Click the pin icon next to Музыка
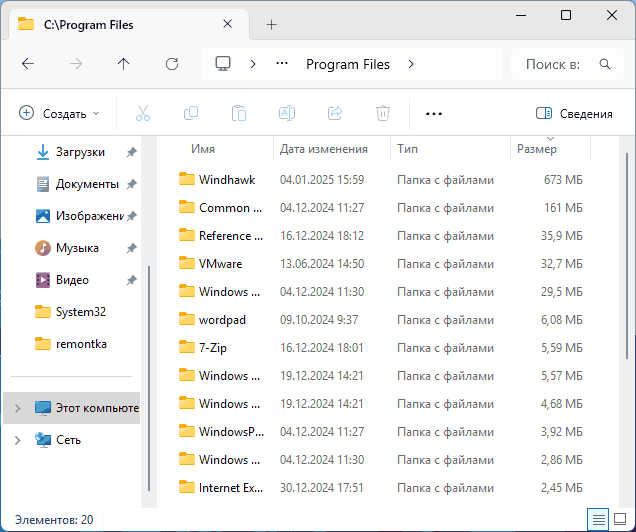 pyautogui.click(x=131, y=248)
